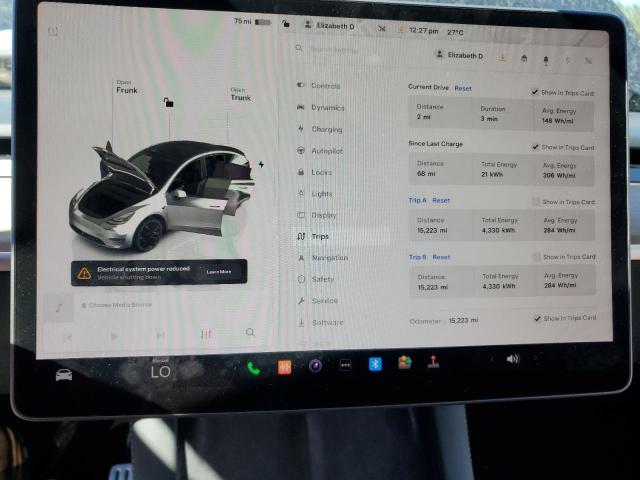
Task: Open the Toybox app icon
Action: point(404,362)
